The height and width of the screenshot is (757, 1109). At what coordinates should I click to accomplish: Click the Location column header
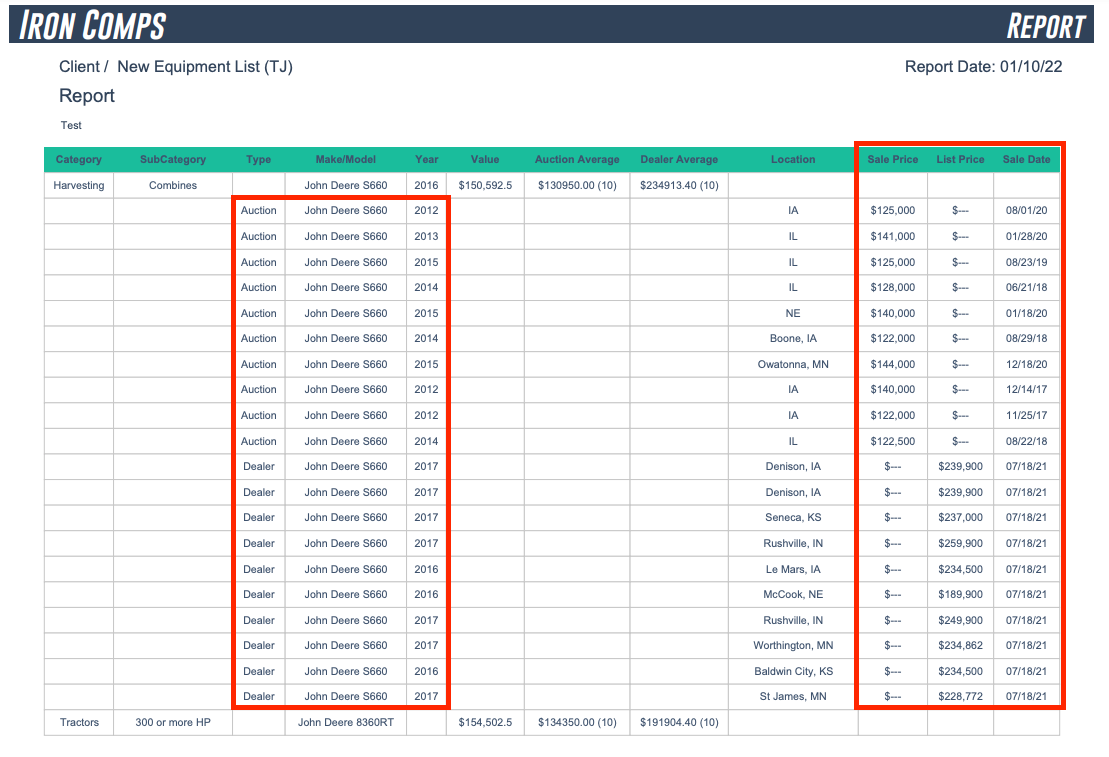pyautogui.click(x=793, y=159)
